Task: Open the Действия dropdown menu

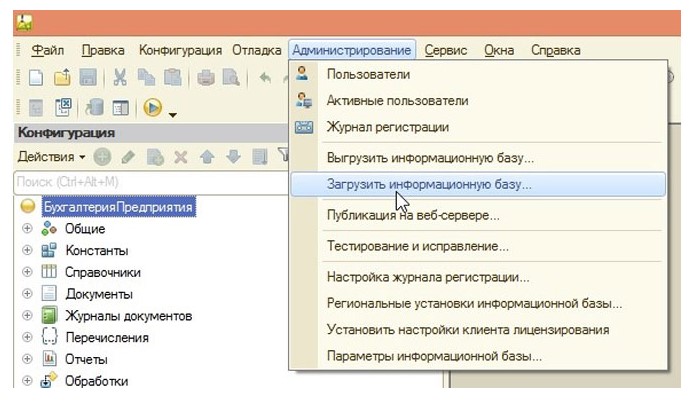Action: click(x=51, y=157)
